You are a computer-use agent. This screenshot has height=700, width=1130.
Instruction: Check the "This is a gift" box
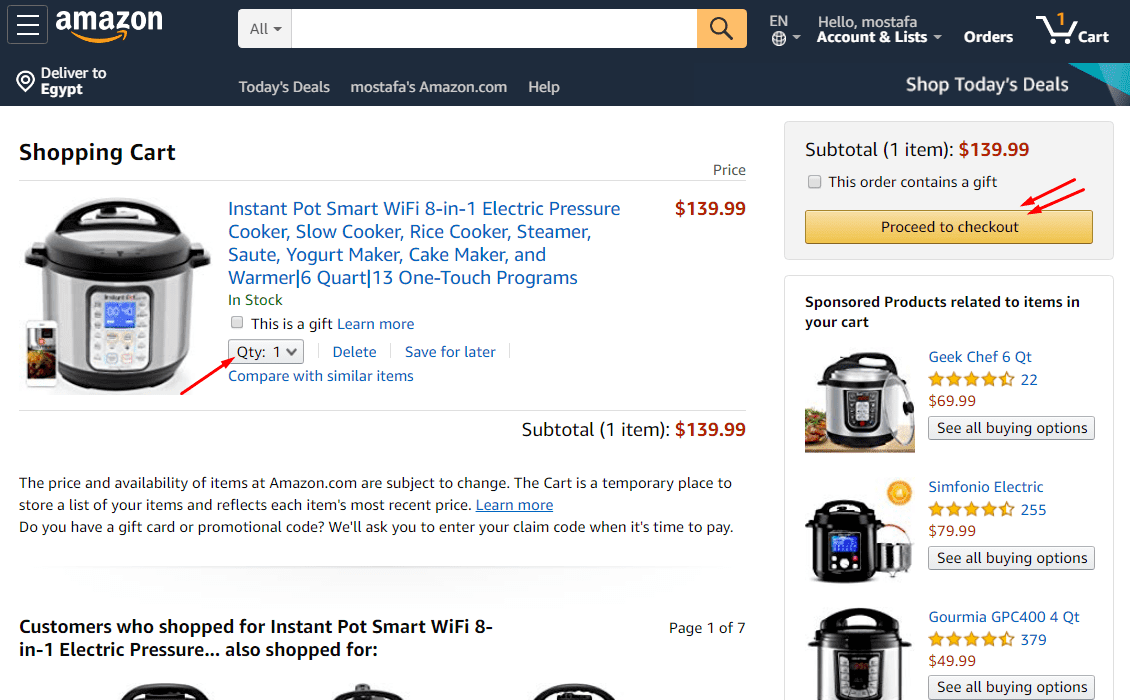(237, 323)
